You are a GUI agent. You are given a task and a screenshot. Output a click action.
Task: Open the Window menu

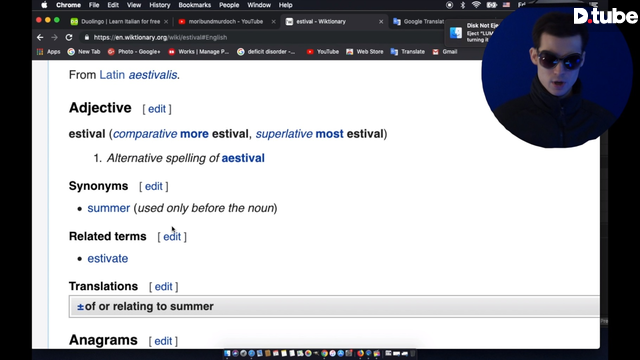pyautogui.click(x=259, y=5)
